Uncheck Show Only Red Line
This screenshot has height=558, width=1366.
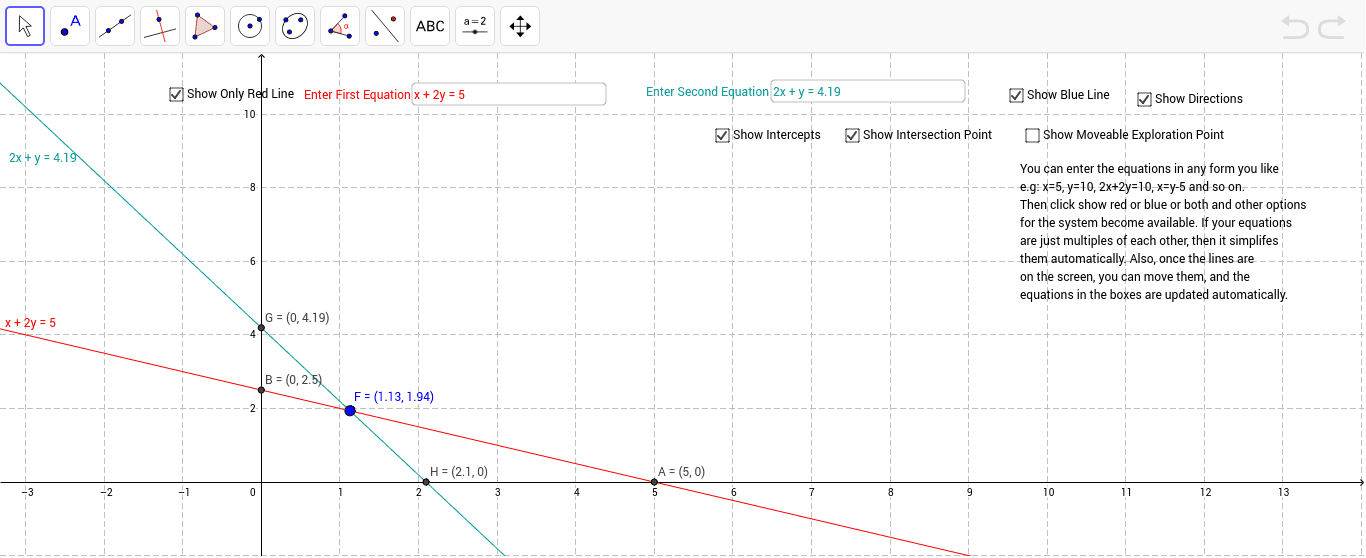pyautogui.click(x=177, y=94)
